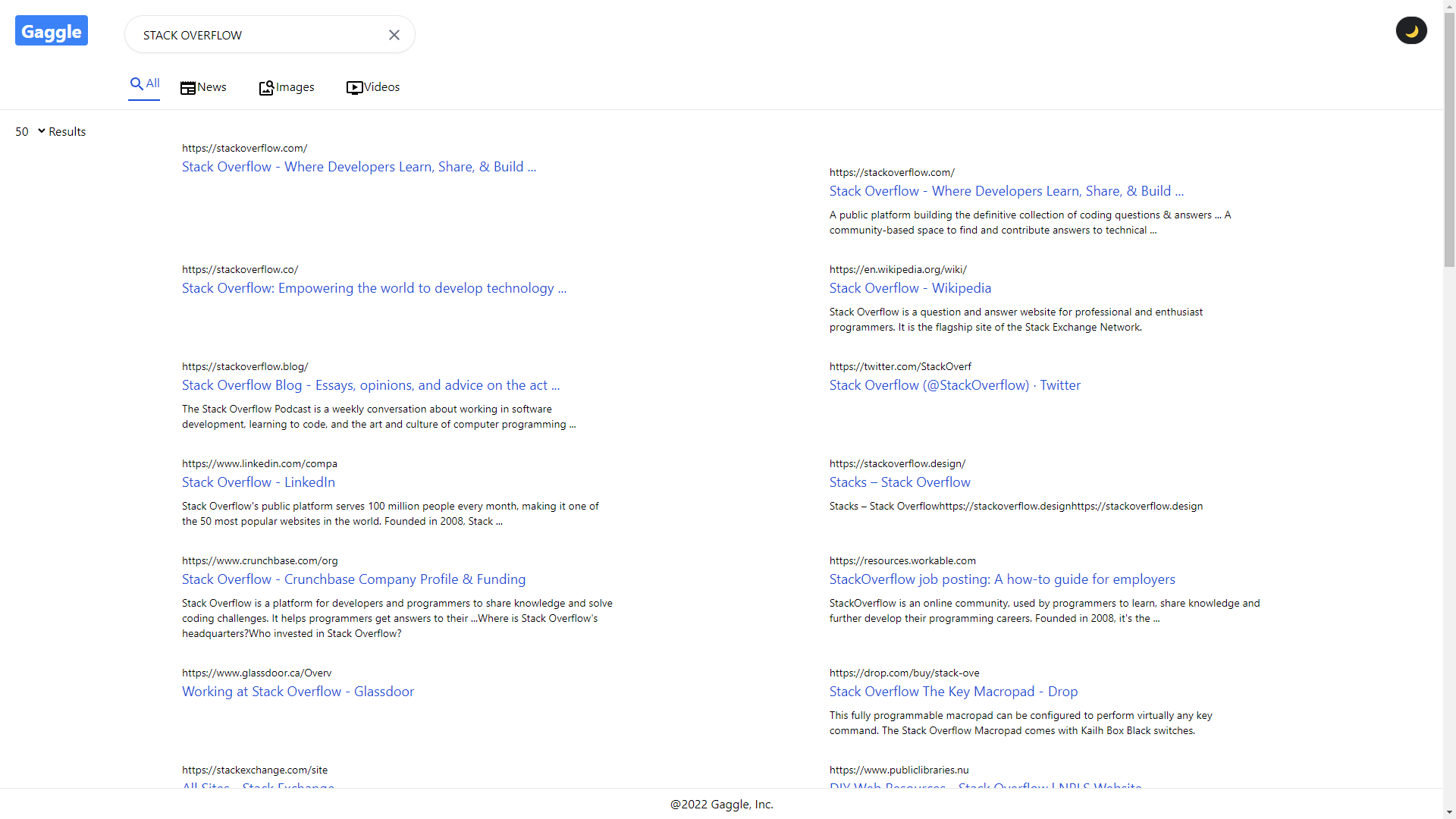Click the https://stackoverflow.co/ URL text
Image resolution: width=1456 pixels, height=819 pixels.
tap(240, 269)
